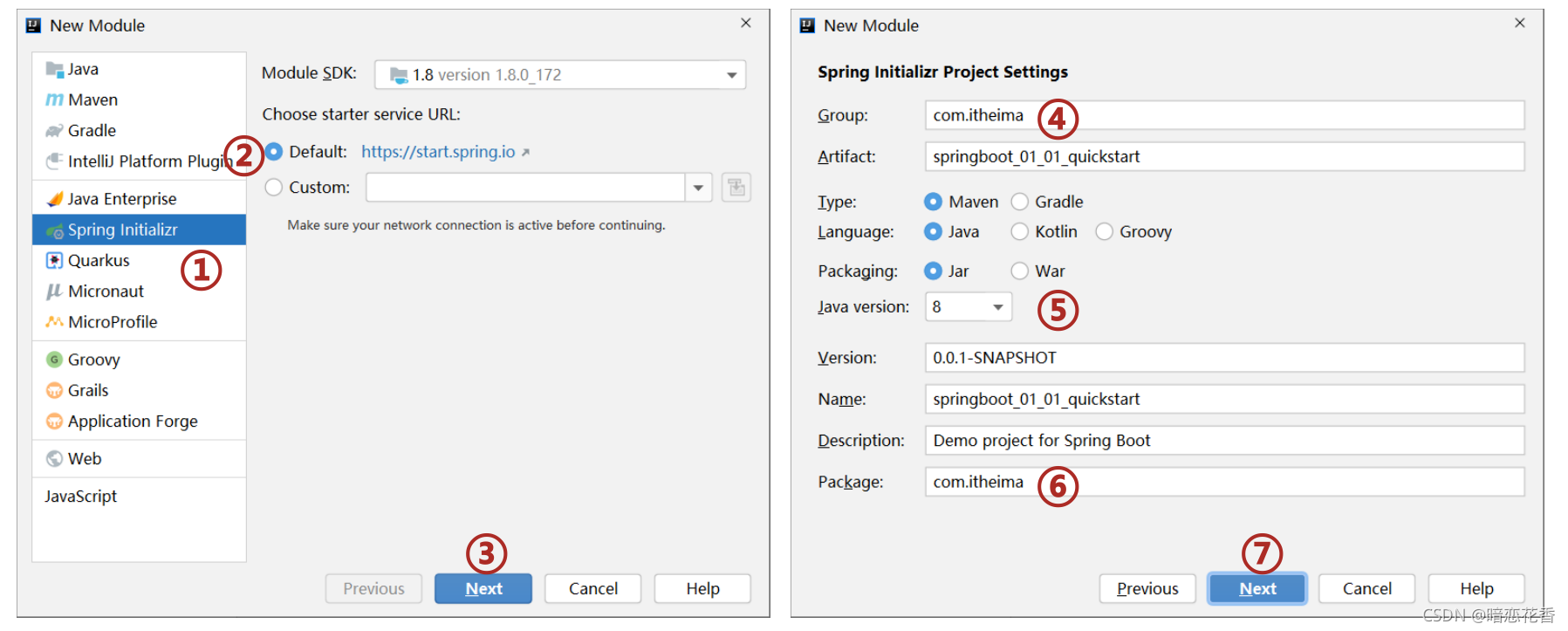This screenshot has width=1568, height=631.
Task: Choose War packaging
Action: [1019, 271]
